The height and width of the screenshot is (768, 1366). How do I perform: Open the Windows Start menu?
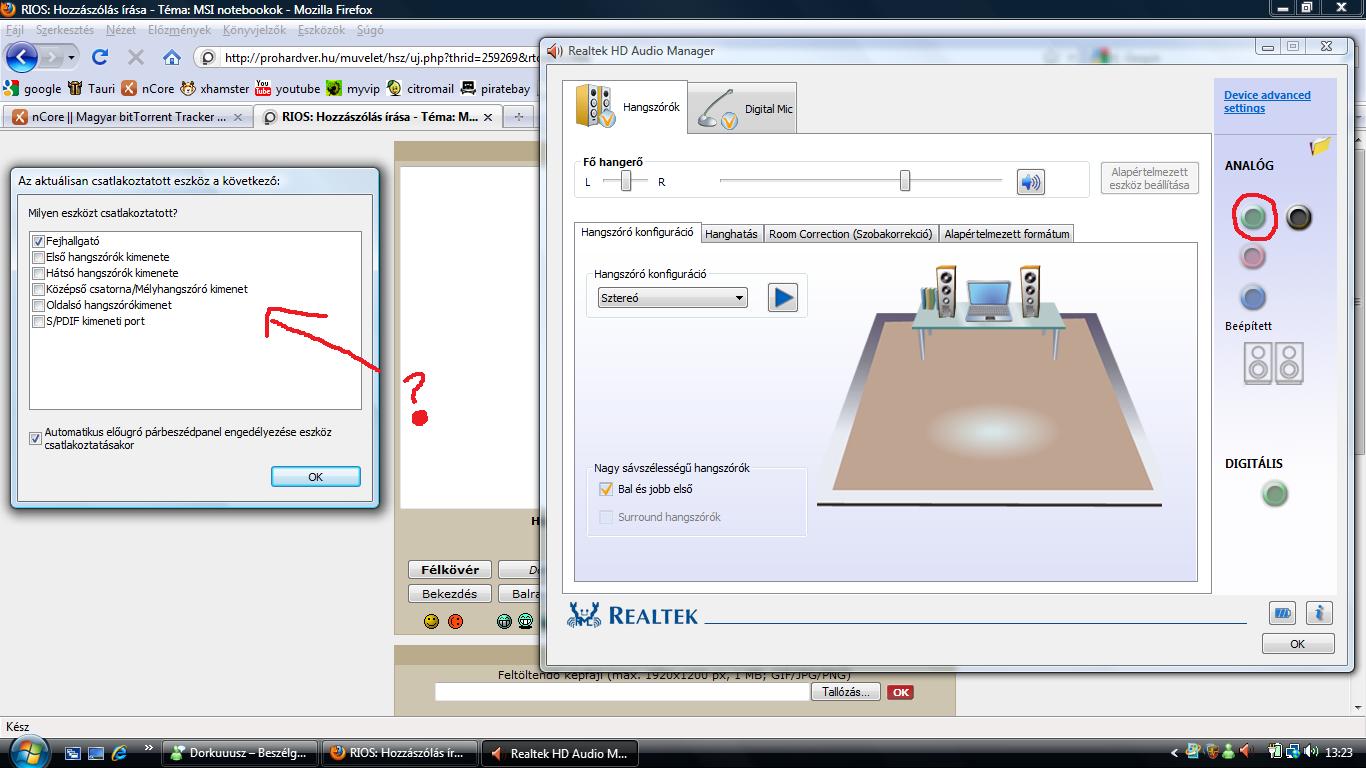27,752
